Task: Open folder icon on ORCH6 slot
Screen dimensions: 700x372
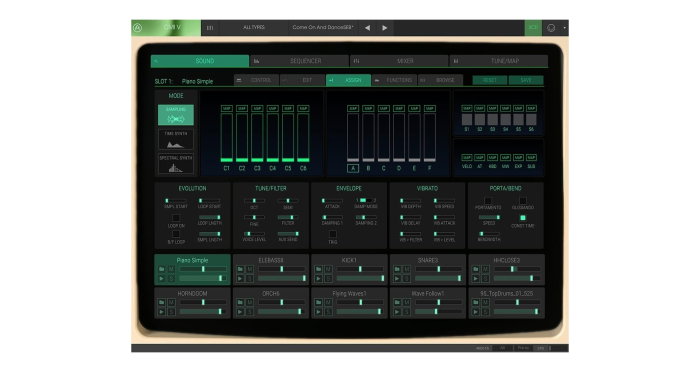Action: [x=240, y=302]
